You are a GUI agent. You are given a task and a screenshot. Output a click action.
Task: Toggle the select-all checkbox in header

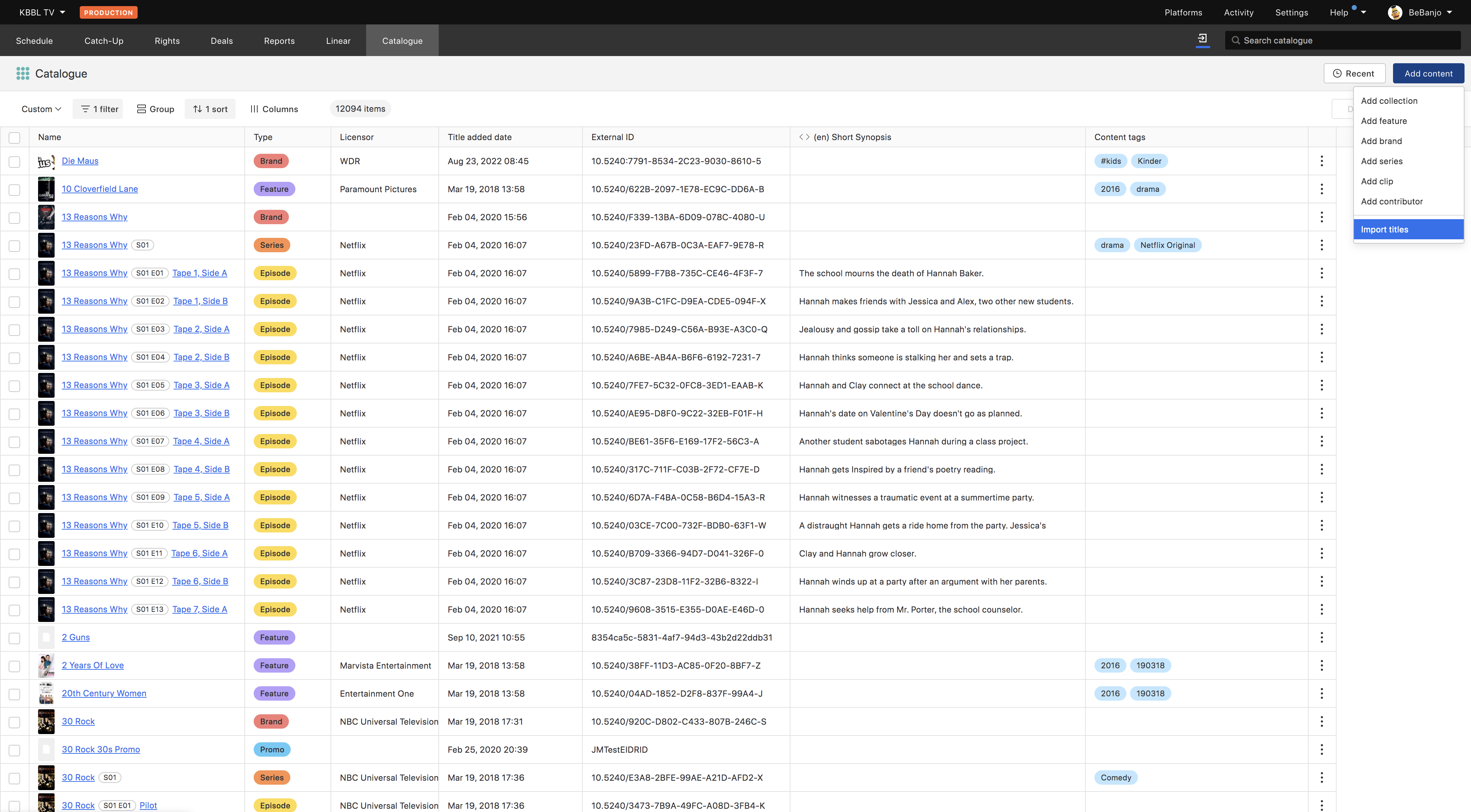click(x=14, y=138)
